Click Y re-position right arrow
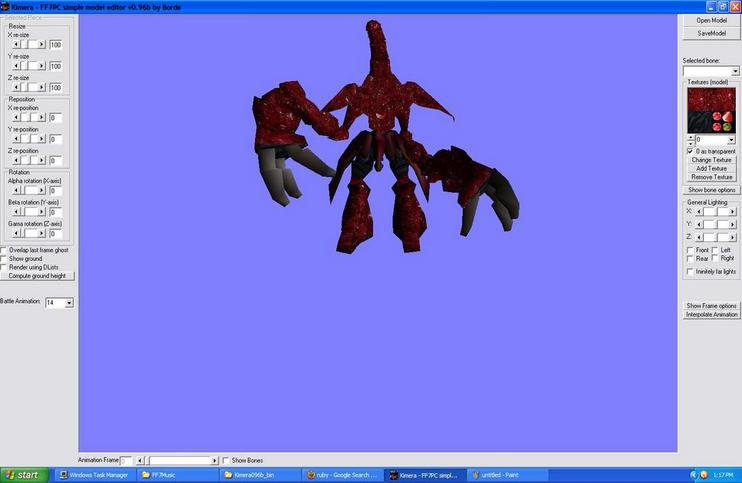The image size is (742, 483). click(42, 139)
